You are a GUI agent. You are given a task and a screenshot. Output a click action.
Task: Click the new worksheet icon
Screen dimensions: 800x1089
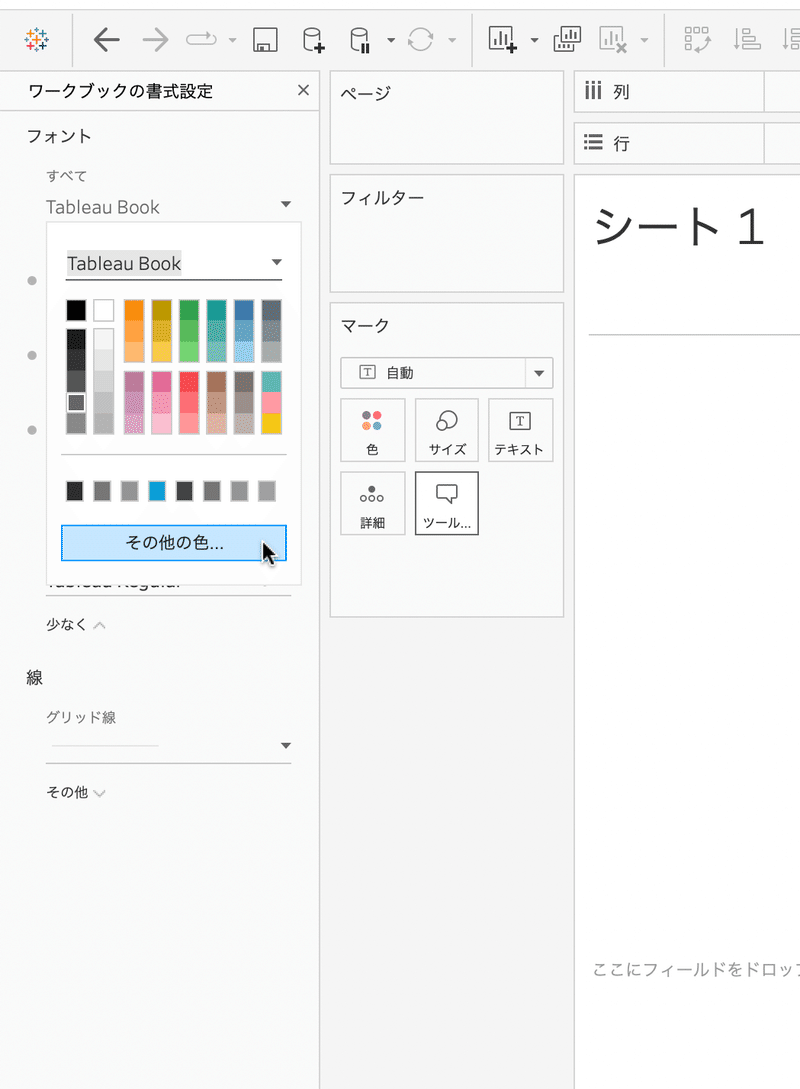[x=501, y=40]
